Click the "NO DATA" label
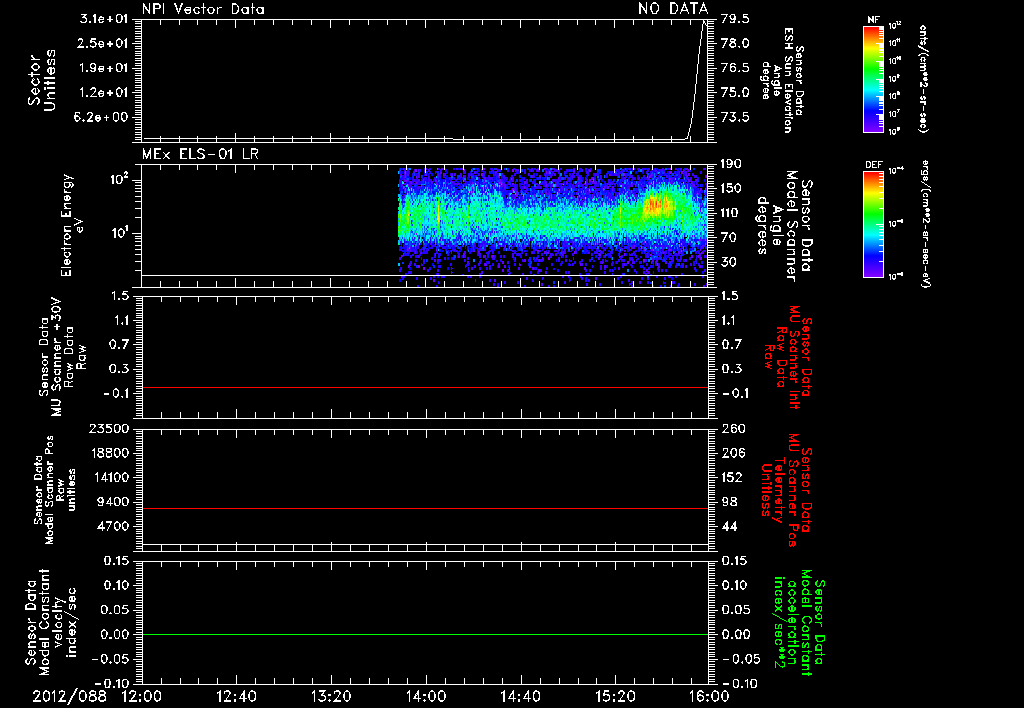This screenshot has width=1024, height=708. (673, 9)
